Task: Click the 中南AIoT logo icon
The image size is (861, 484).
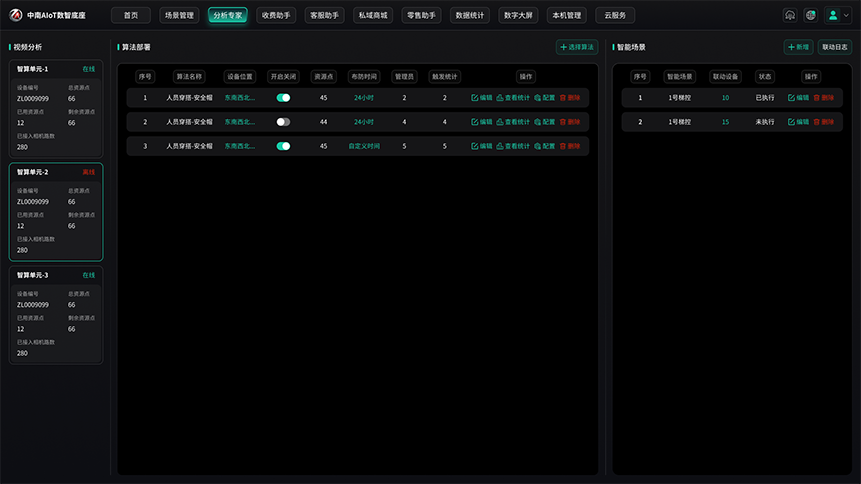Action: (x=15, y=15)
